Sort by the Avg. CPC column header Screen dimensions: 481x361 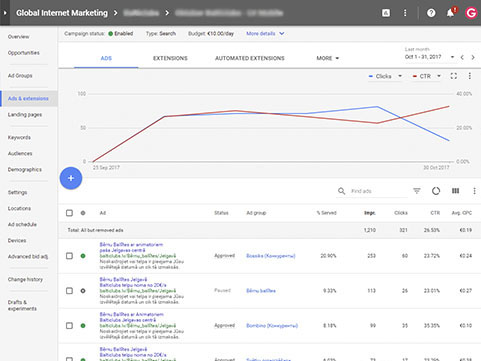[x=462, y=213]
